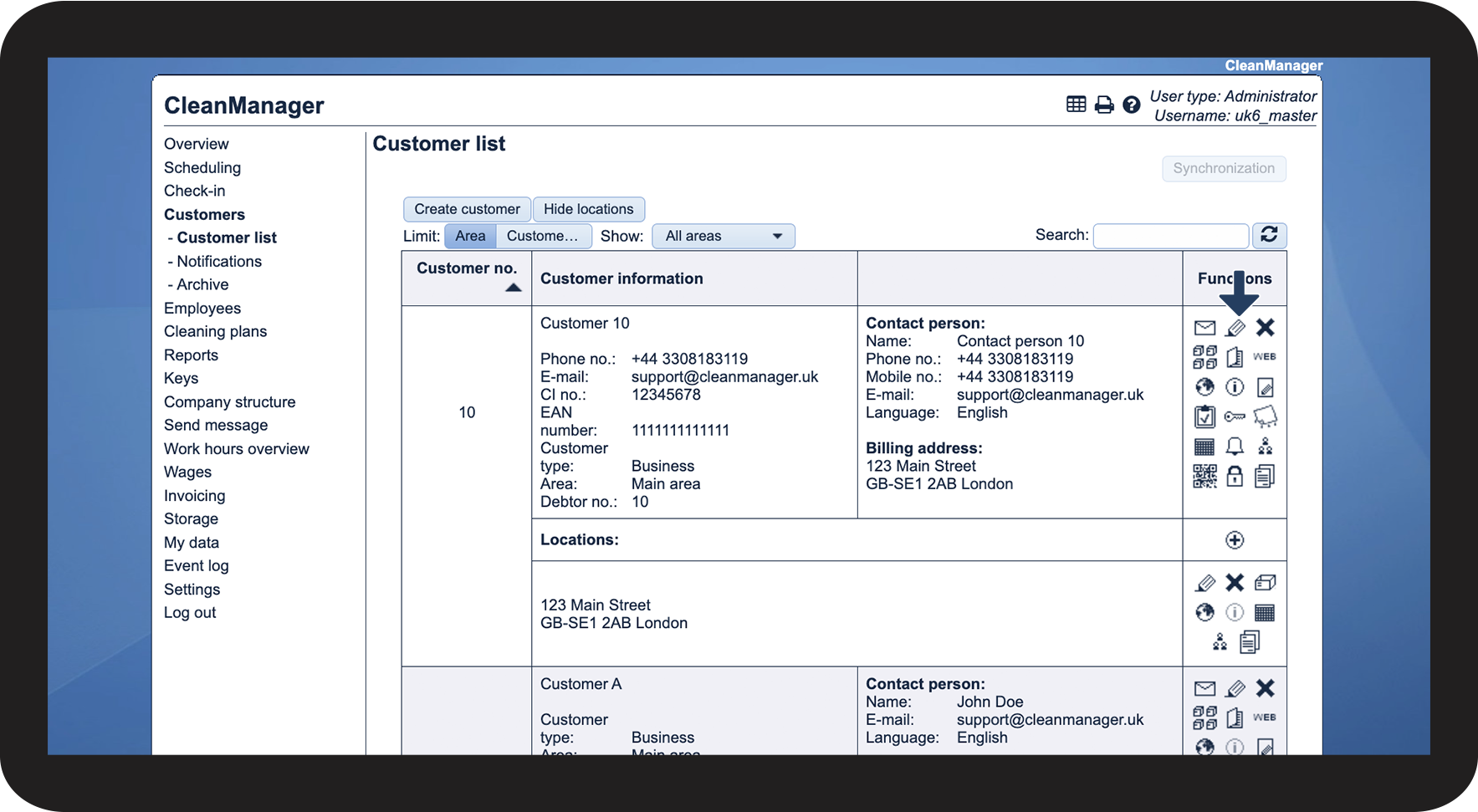Select the Area limit toggle
Viewport: 1478px width, 812px height.
[470, 236]
